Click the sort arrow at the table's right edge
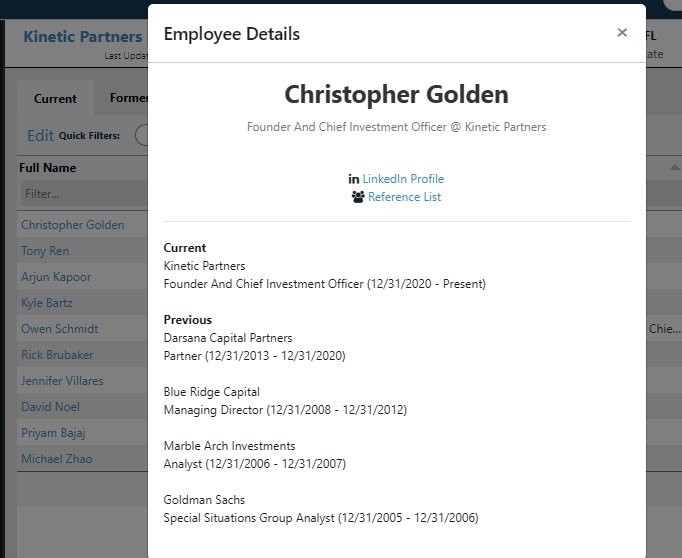The height and width of the screenshot is (558, 682). click(674, 167)
